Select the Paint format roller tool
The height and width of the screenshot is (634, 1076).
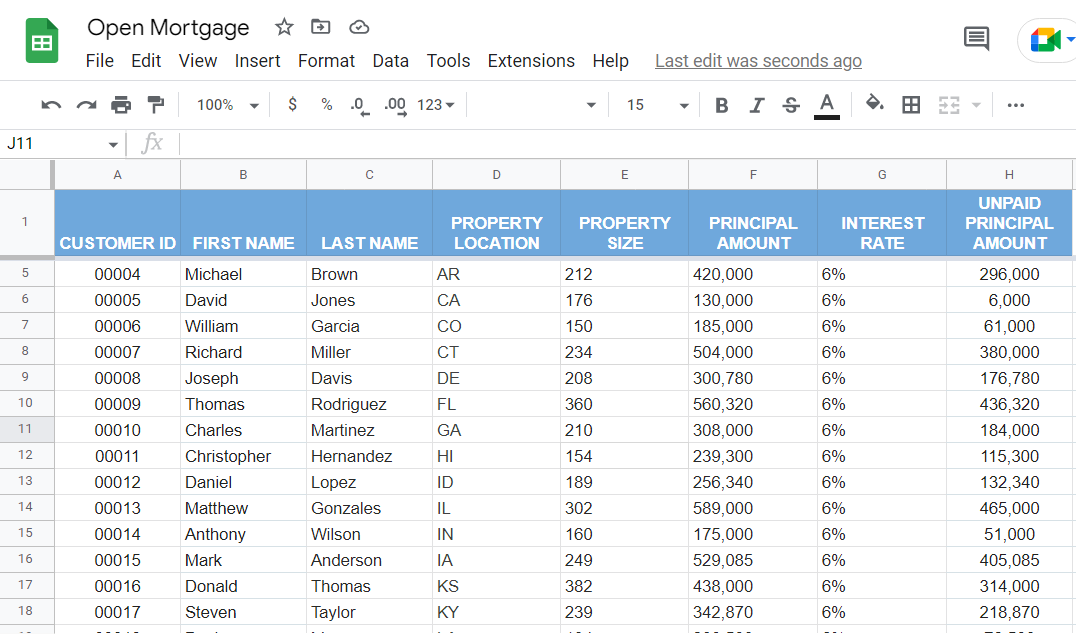(155, 105)
